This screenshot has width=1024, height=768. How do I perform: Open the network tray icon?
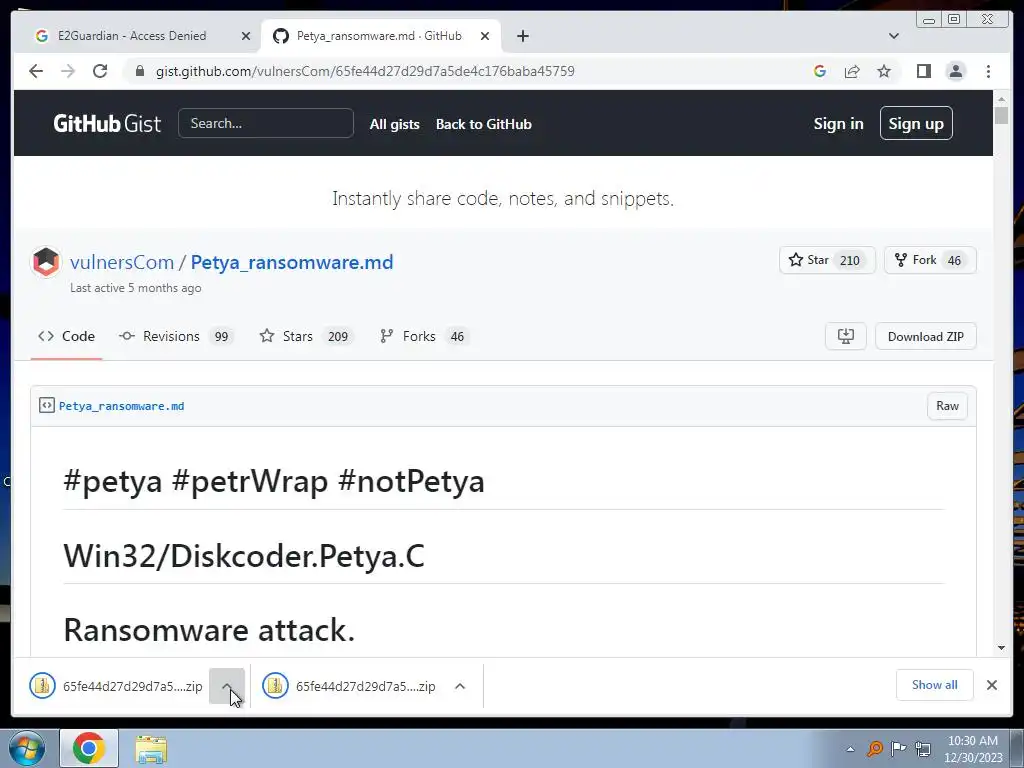923,748
